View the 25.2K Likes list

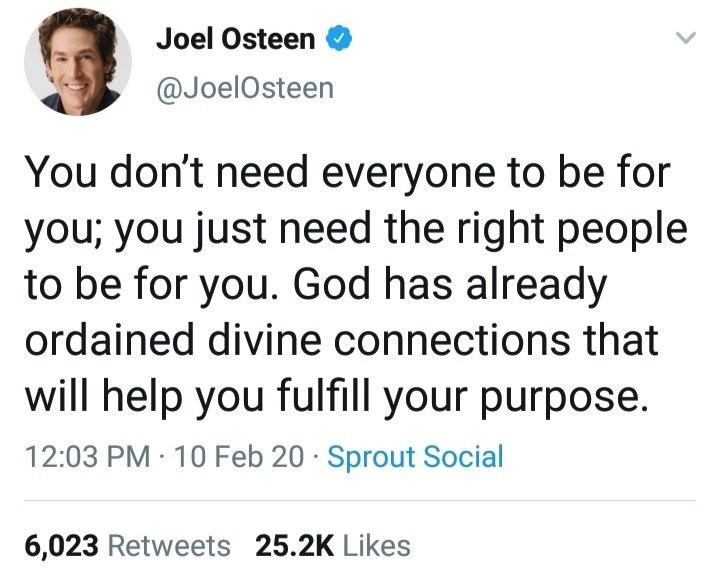(333, 545)
